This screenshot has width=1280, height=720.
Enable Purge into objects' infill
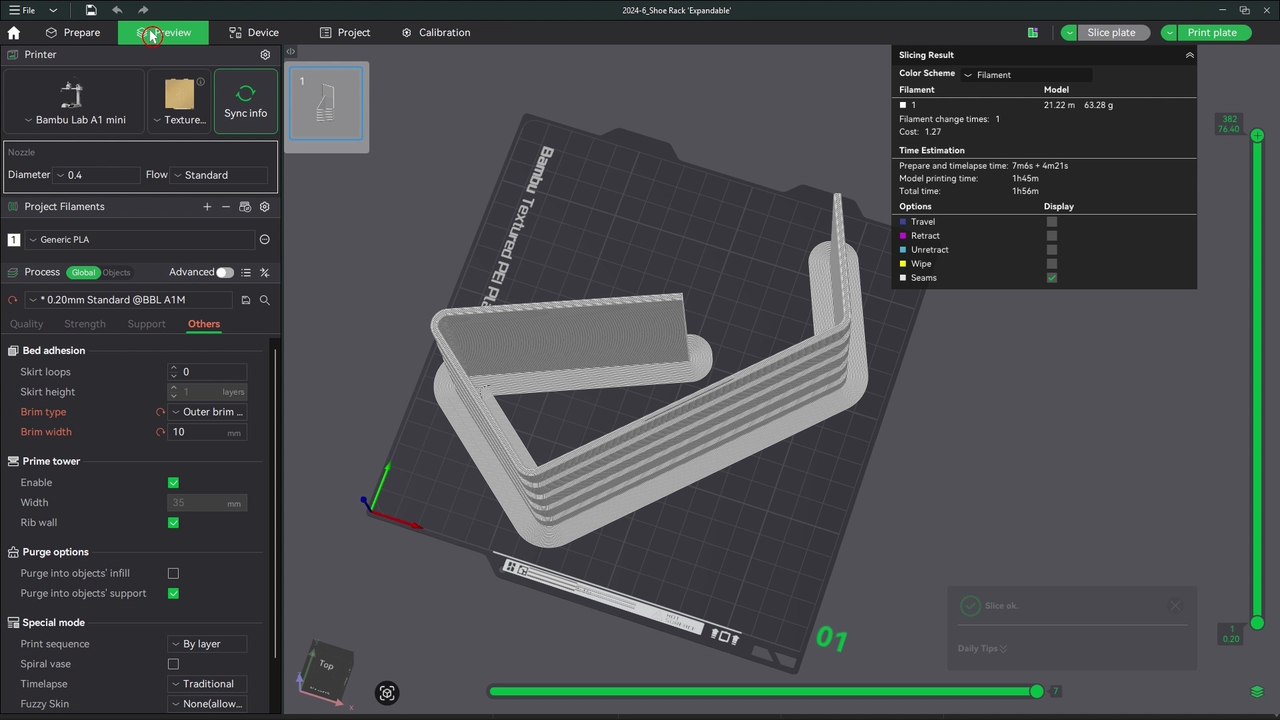(173, 573)
